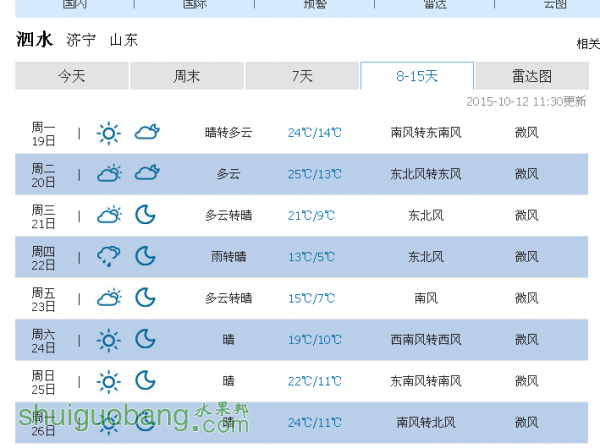Click the 周六 24日 date cell
Viewport: 600px width, 448px height.
43,341
